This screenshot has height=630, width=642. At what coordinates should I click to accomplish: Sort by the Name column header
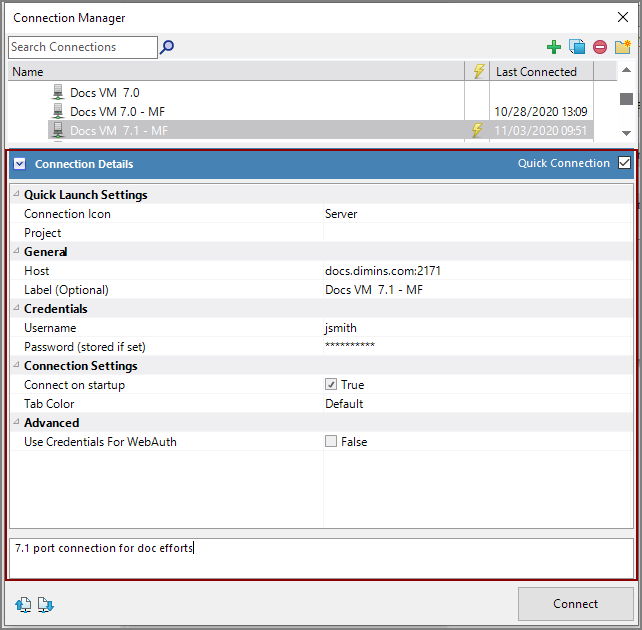tap(236, 71)
